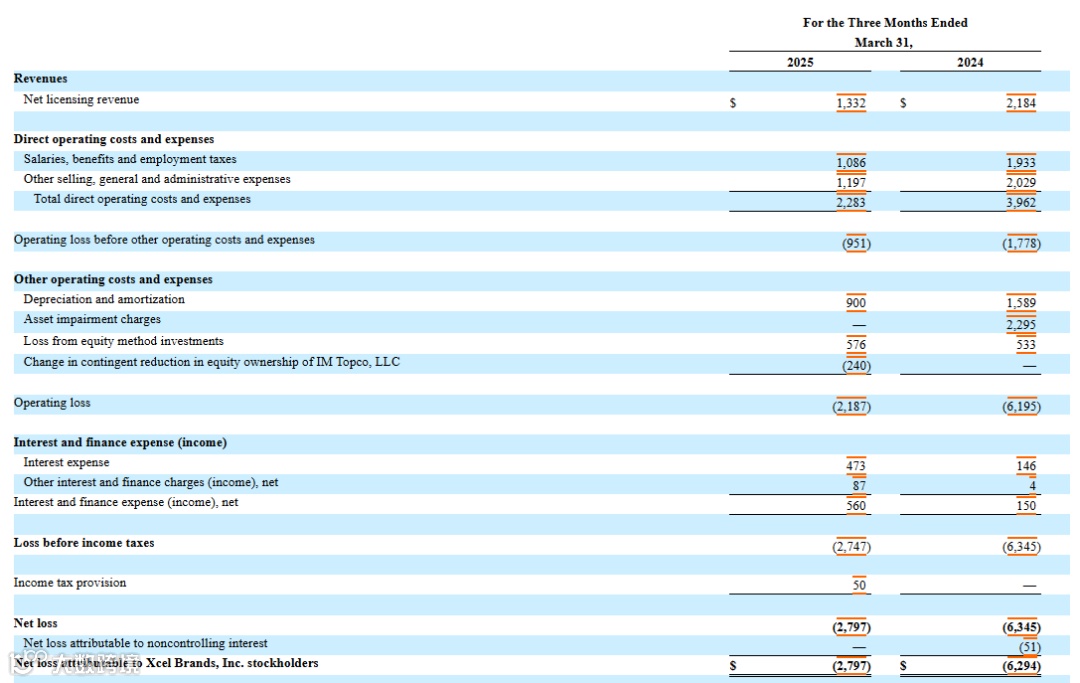Select 'Depreciation and amortization' row label
This screenshot has width=1080, height=683.
click(x=104, y=300)
